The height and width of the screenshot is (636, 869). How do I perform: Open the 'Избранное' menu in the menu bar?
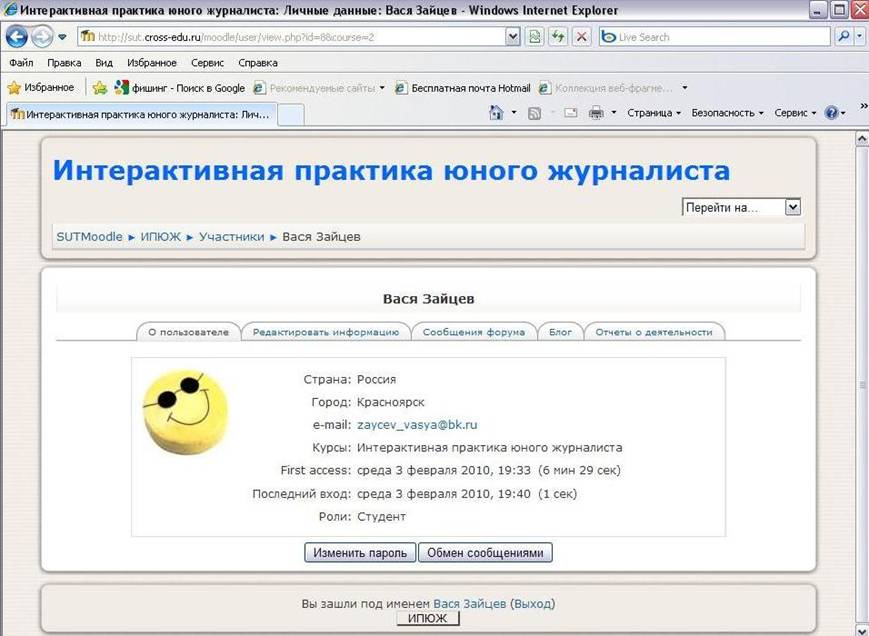tap(152, 63)
